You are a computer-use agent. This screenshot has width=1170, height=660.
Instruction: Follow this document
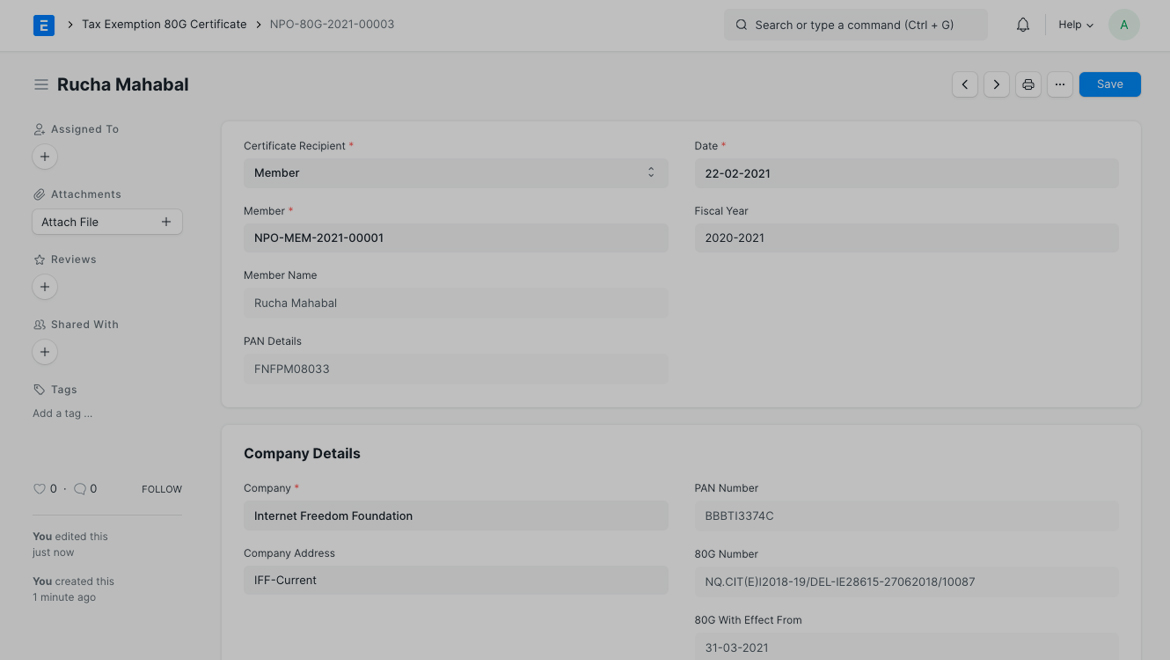coord(161,489)
